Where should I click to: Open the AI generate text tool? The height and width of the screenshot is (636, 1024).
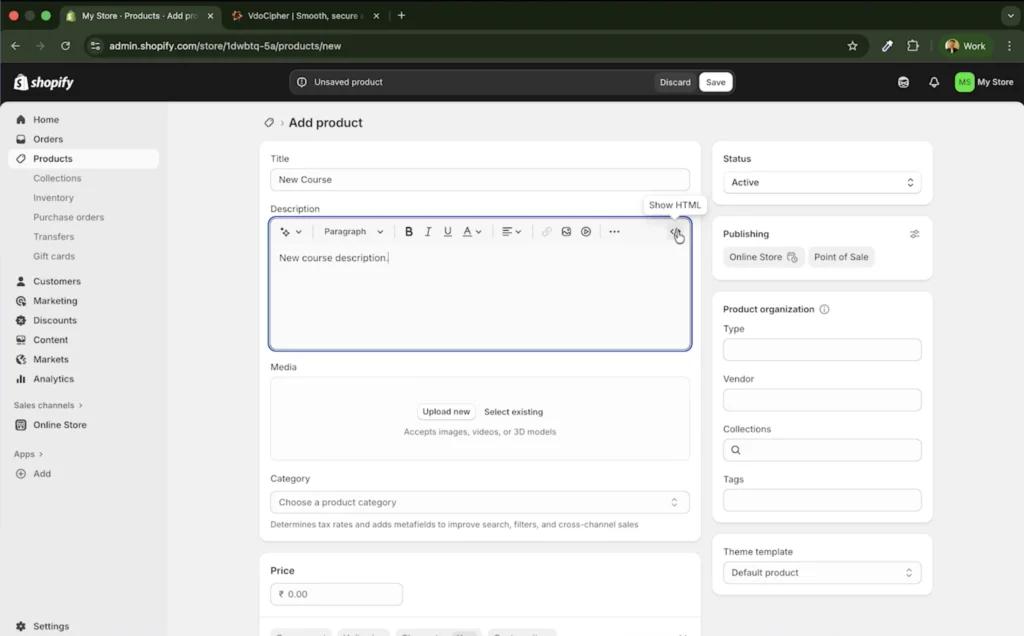[291, 232]
